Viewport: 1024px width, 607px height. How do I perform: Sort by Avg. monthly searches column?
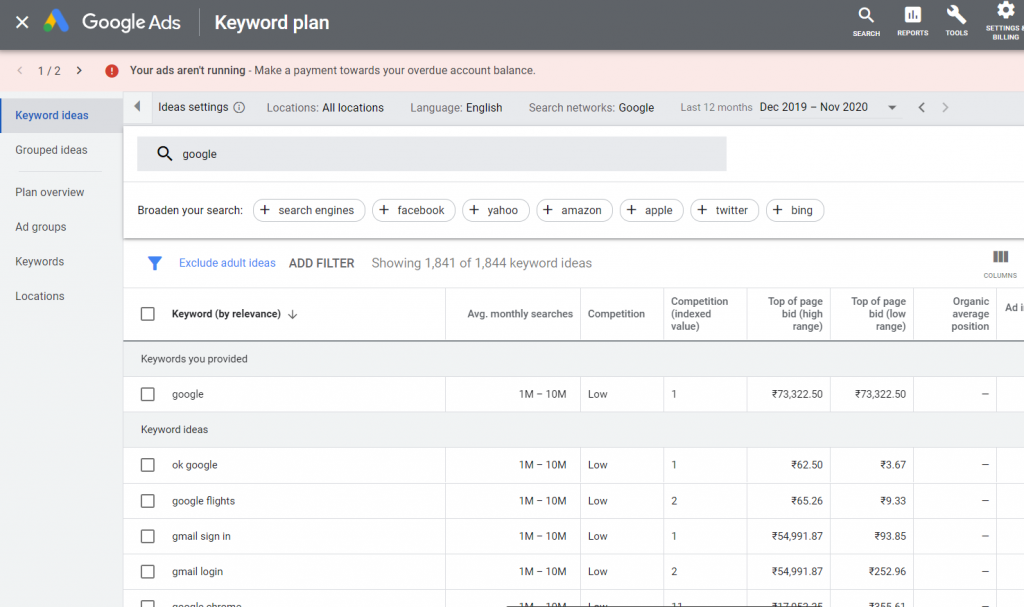pyautogui.click(x=520, y=314)
